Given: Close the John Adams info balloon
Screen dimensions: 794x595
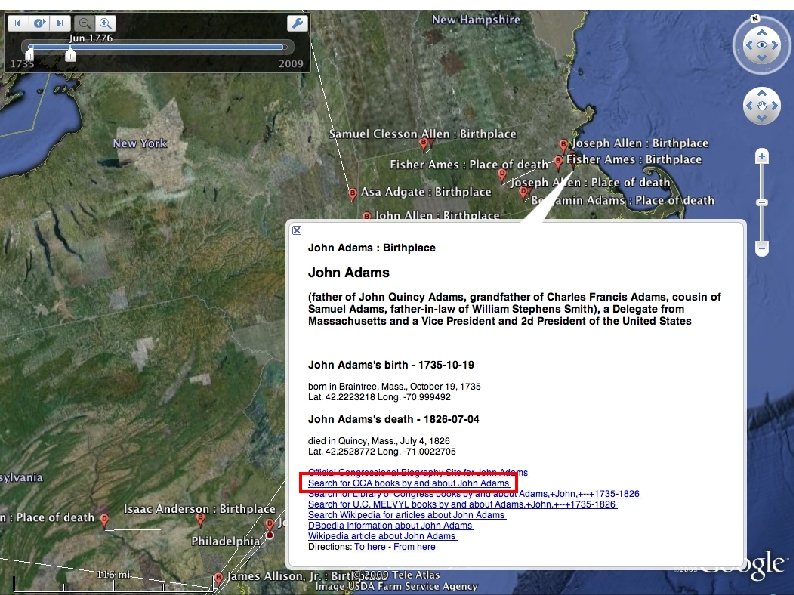Looking at the screenshot, I should (x=297, y=230).
